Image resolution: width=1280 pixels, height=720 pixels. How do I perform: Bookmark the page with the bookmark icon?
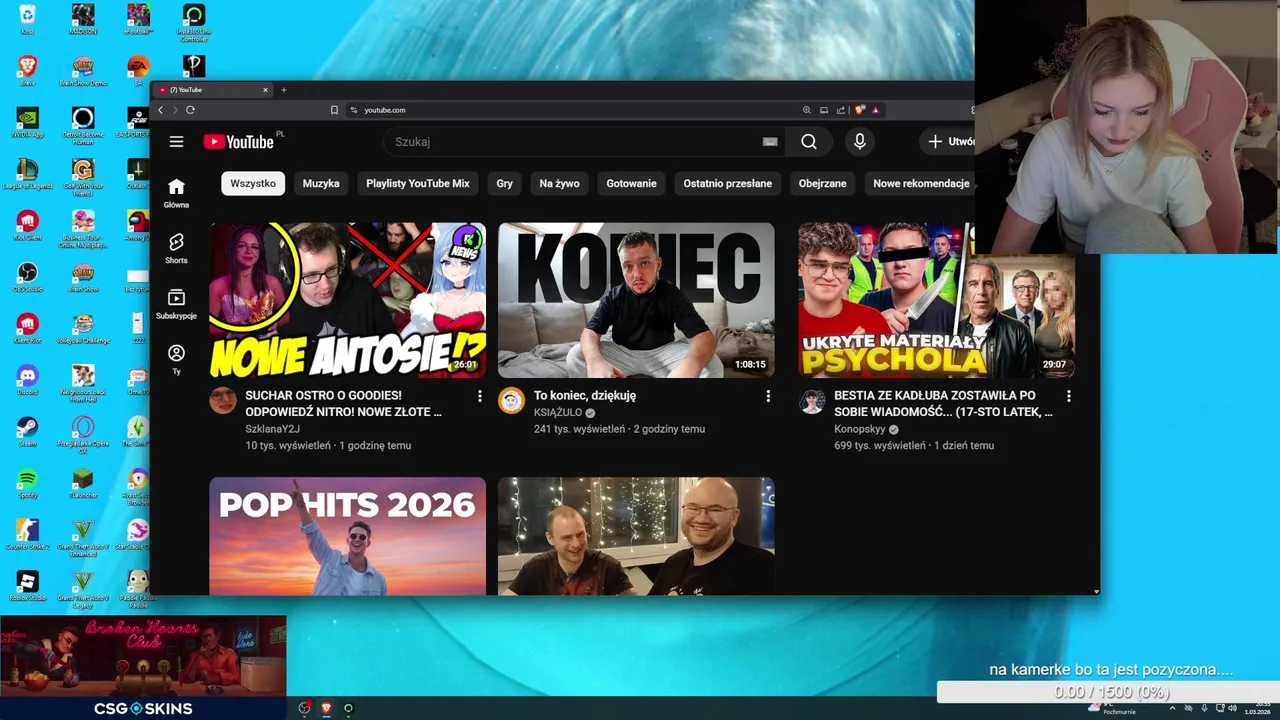pos(334,110)
